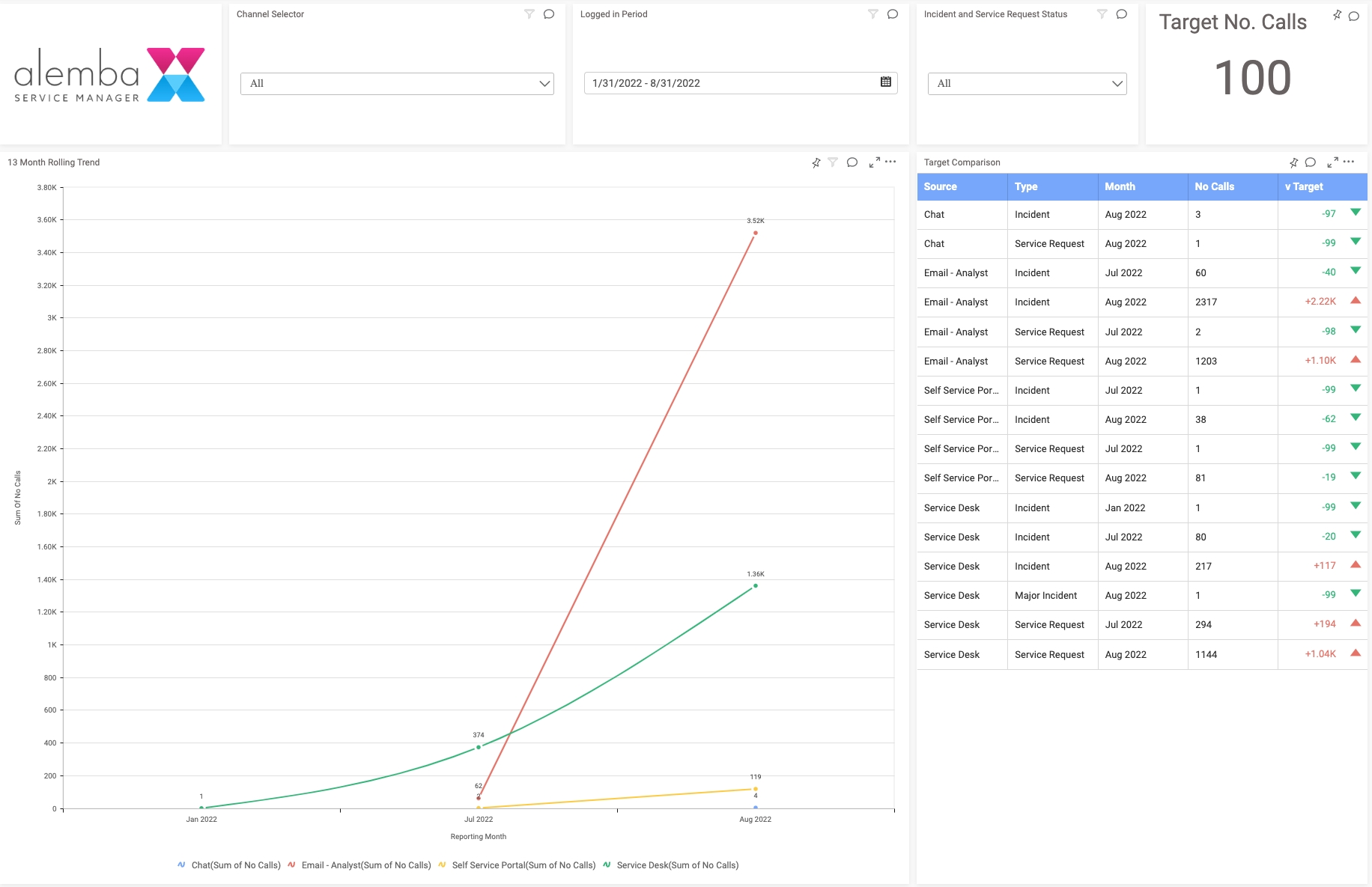Open Incident and Service Request Status dropdown
1372x887 pixels.
pos(1027,84)
